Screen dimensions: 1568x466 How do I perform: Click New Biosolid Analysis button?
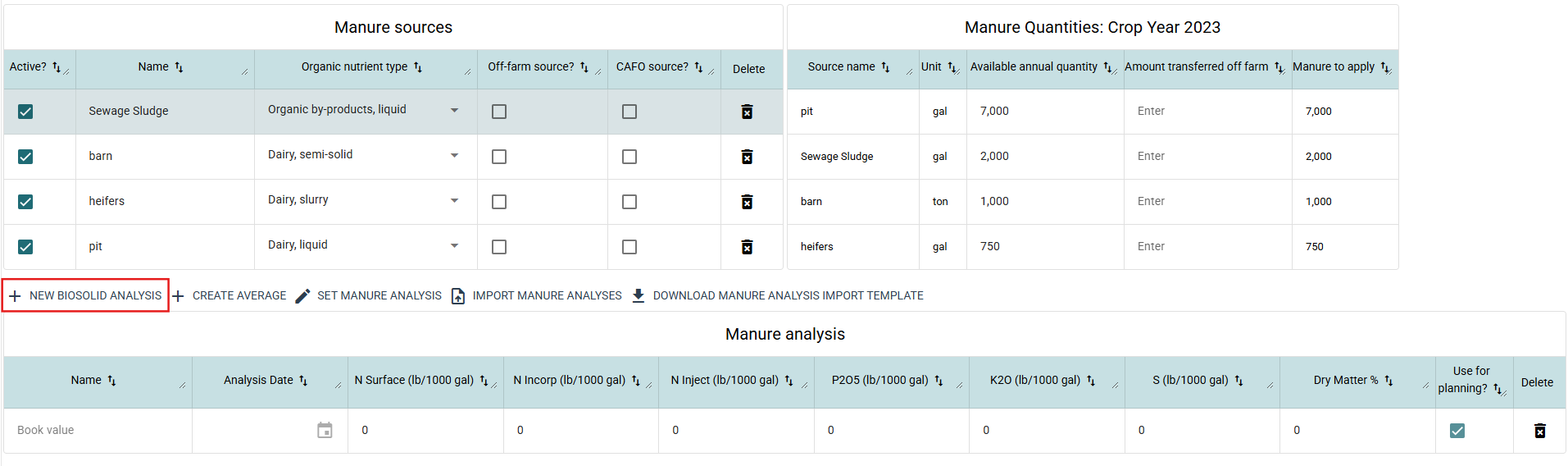tap(86, 295)
